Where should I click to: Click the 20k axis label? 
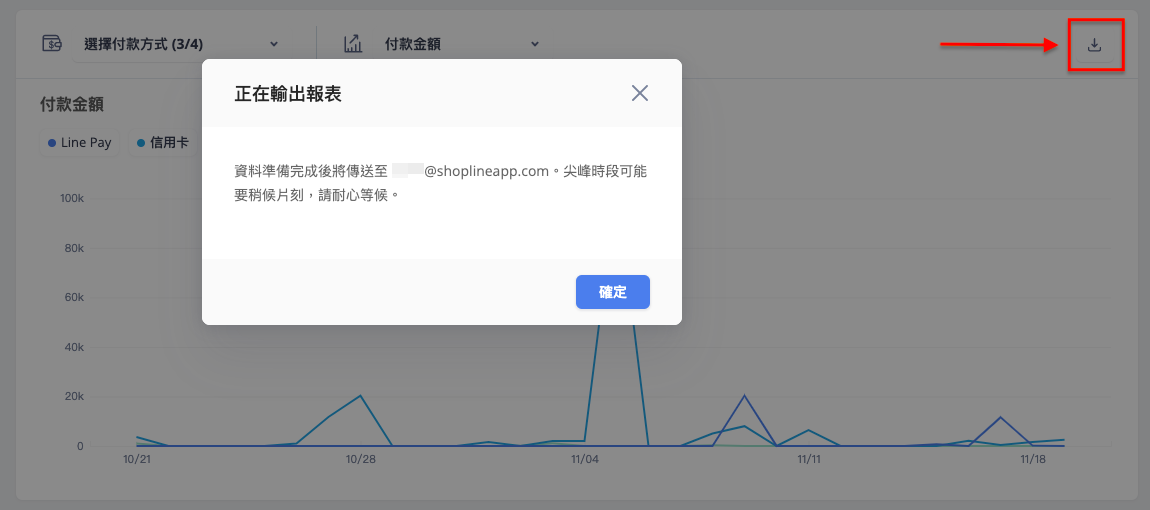point(73,397)
